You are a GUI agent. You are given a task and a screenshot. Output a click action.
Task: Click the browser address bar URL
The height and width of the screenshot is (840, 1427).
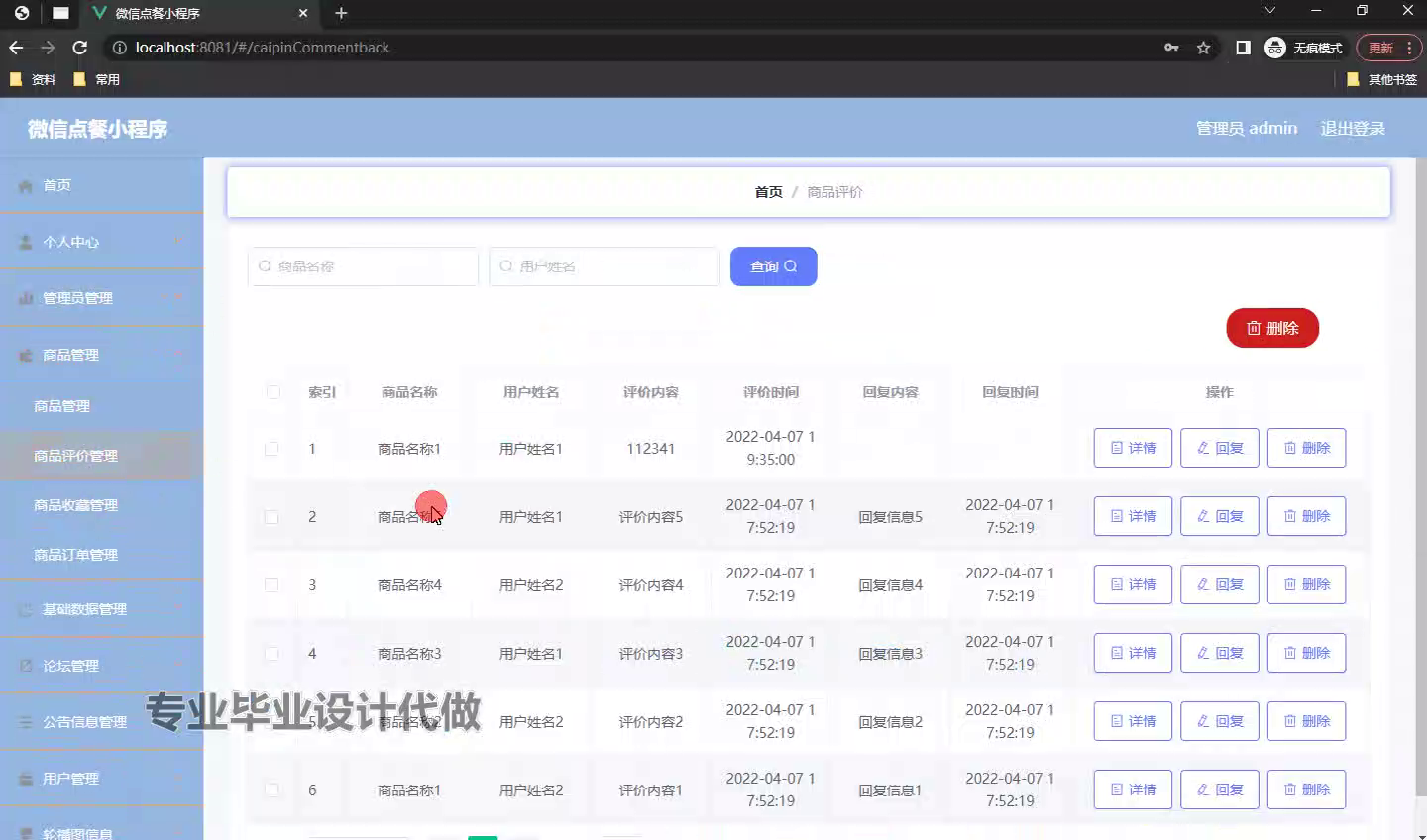click(263, 48)
